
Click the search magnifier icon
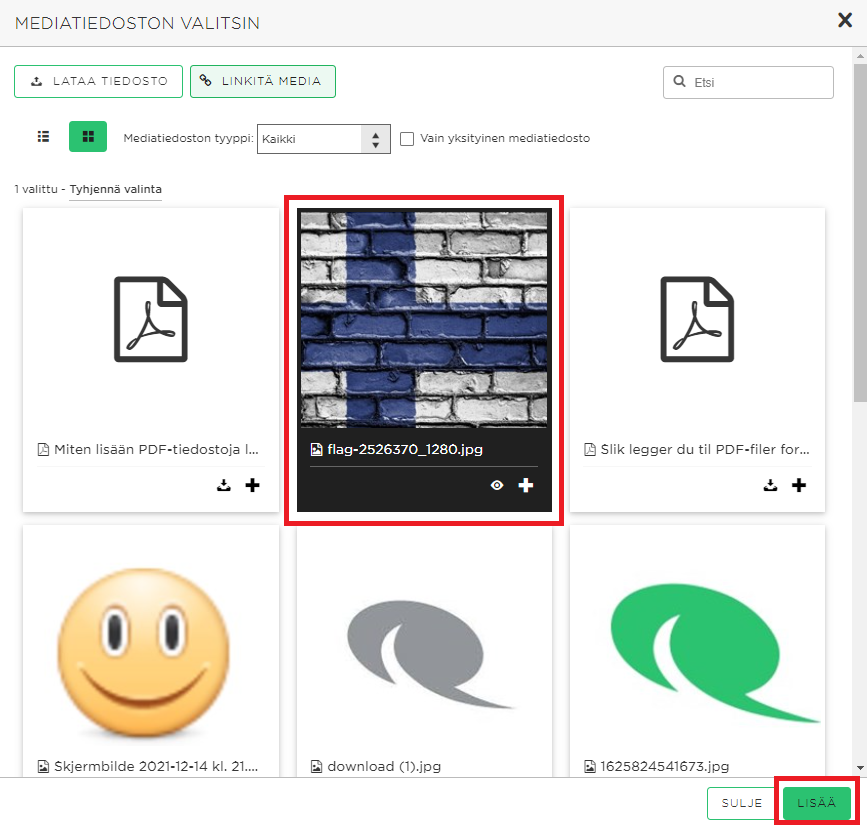[x=679, y=81]
